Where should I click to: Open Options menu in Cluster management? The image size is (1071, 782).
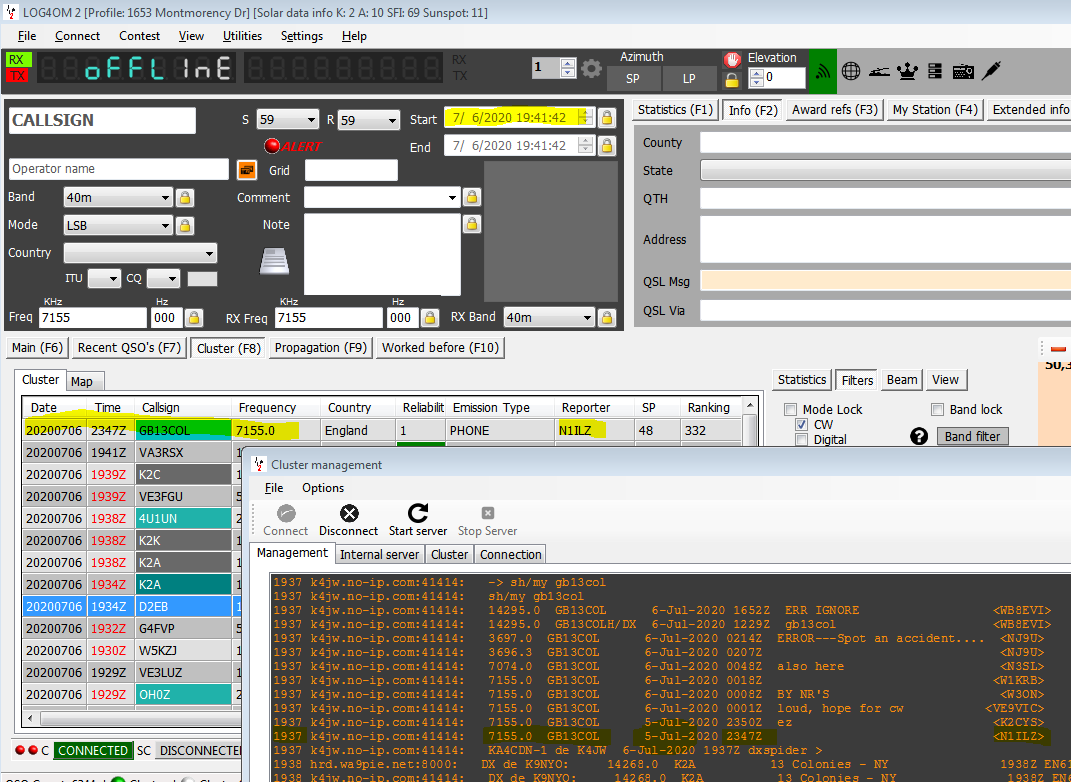[x=323, y=488]
